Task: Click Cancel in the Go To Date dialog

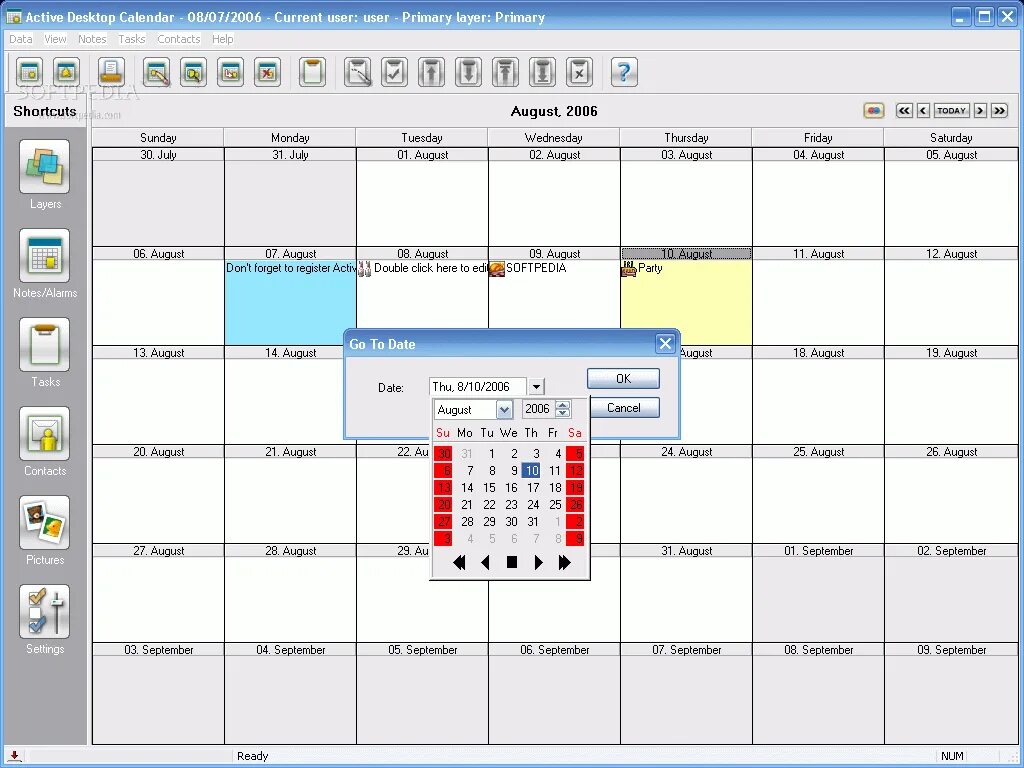Action: (x=623, y=408)
